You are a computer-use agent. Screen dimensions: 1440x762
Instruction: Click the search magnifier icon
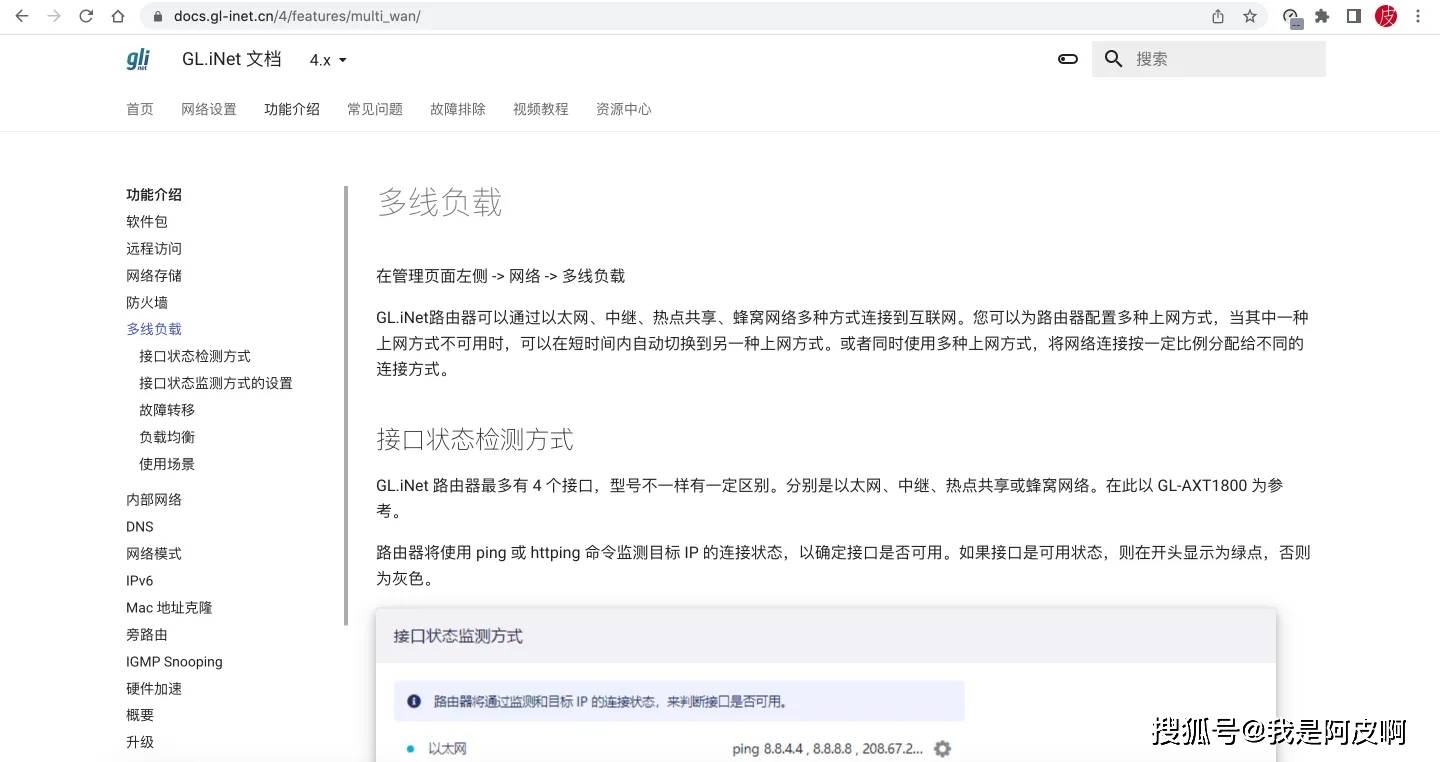pyautogui.click(x=1114, y=59)
